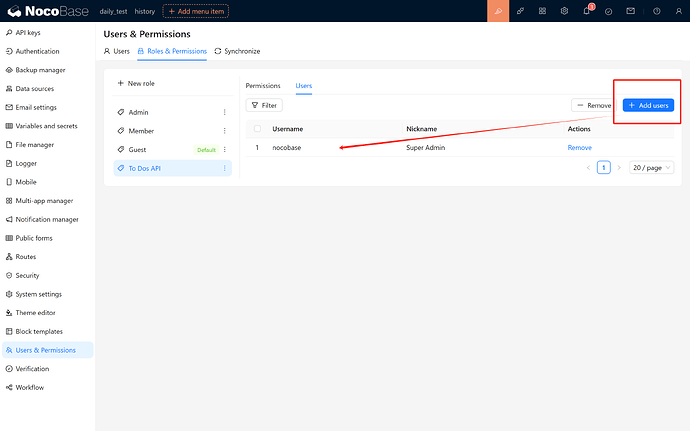Viewport: 690px width, 431px height.
Task: Open the Filter button
Action: (x=264, y=105)
